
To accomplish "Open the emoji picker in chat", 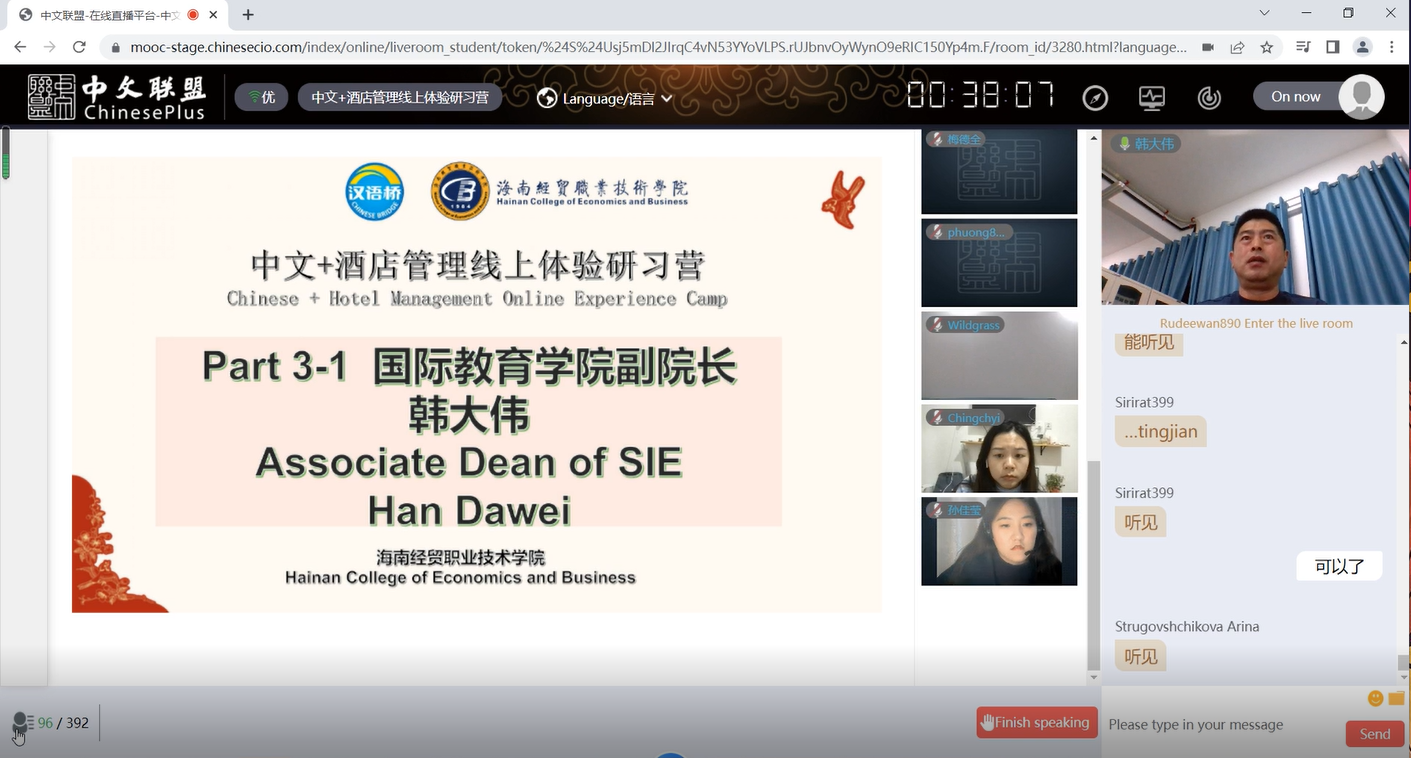I will click(x=1376, y=698).
